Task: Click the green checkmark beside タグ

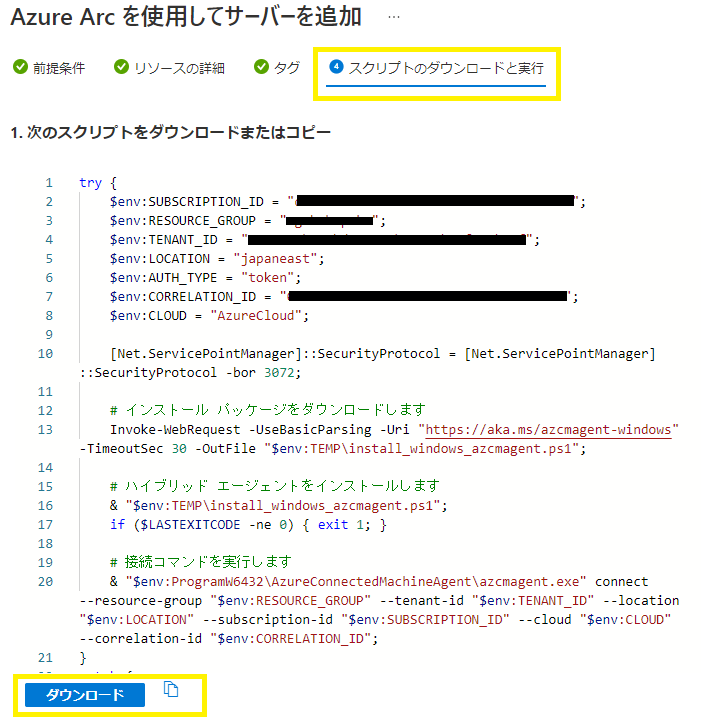Action: 261,67
